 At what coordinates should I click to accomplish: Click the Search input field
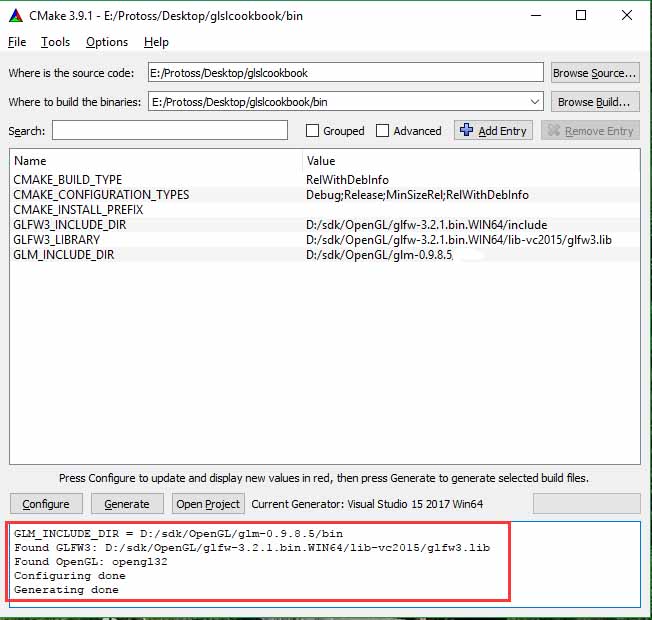170,130
